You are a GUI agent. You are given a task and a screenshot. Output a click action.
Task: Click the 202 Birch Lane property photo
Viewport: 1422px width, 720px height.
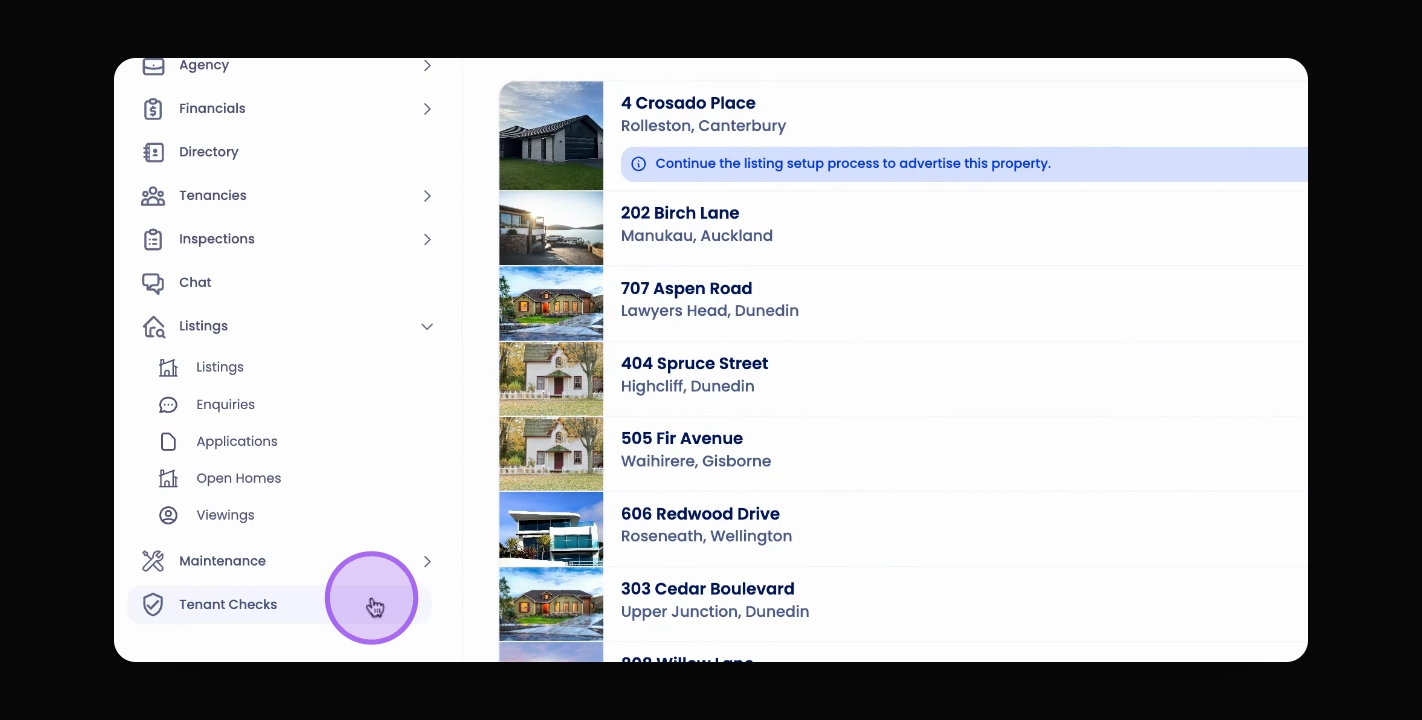551,228
